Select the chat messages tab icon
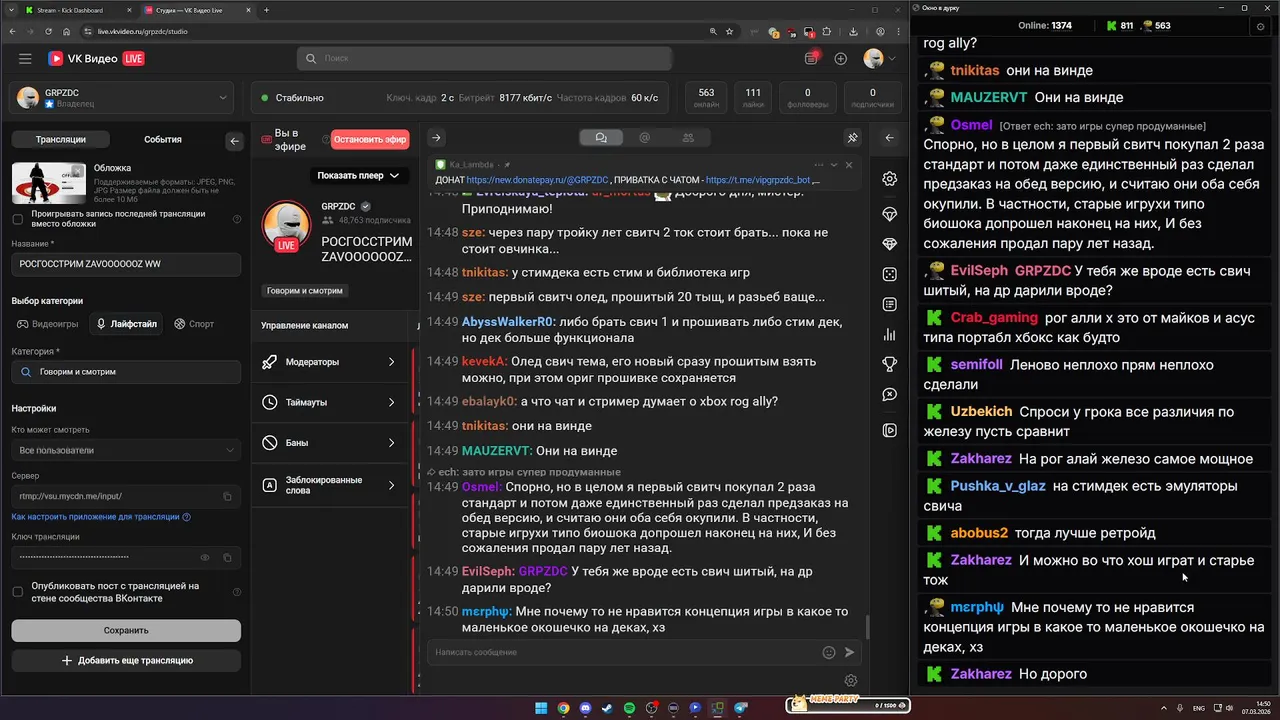Viewport: 1280px width, 720px height. (601, 138)
